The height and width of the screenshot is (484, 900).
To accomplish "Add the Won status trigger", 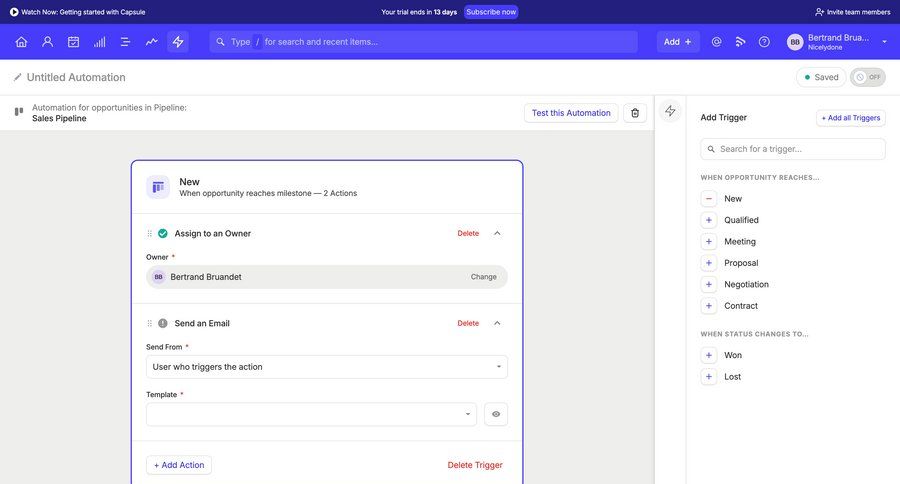I will pos(709,355).
